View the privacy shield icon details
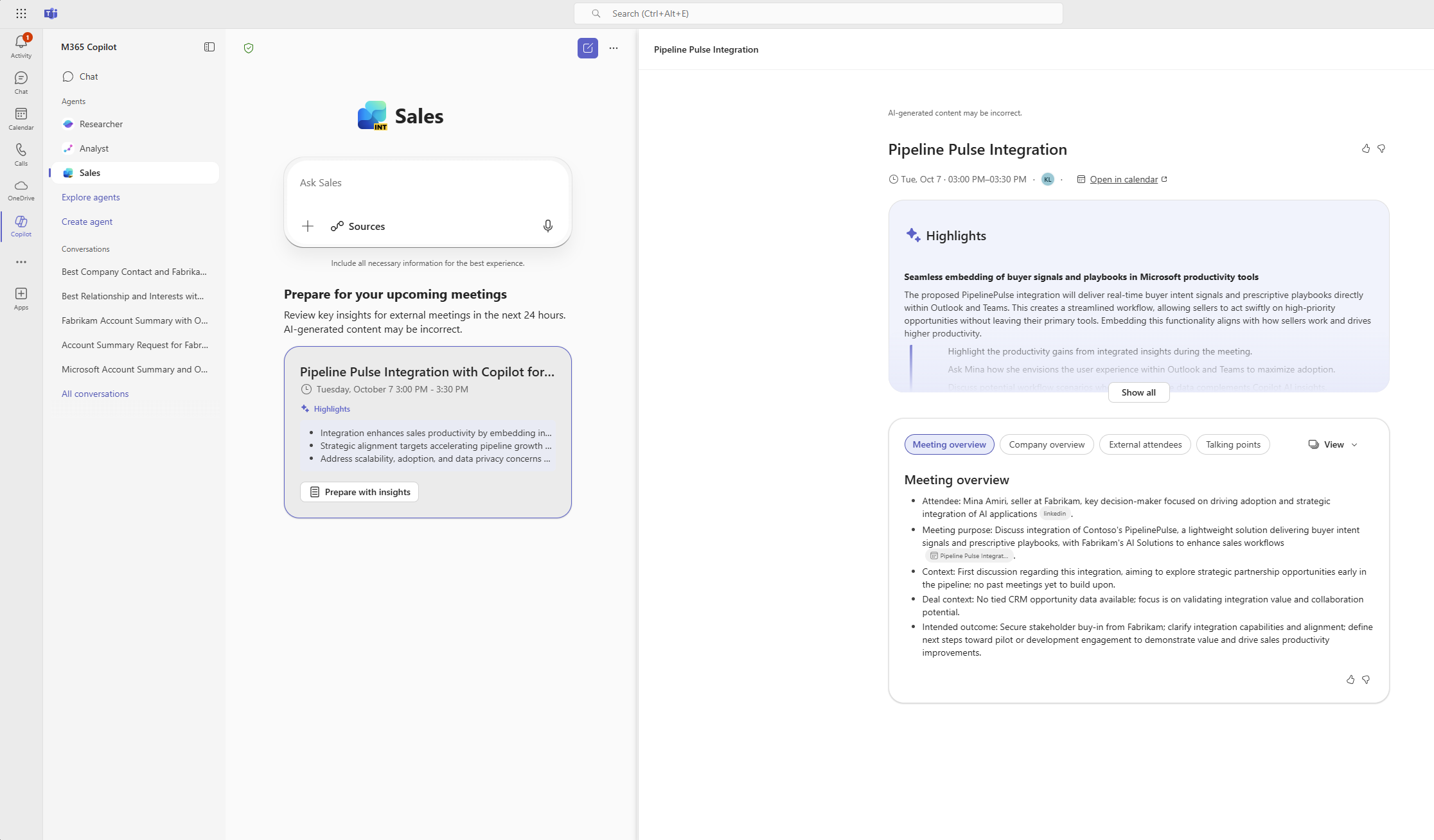This screenshot has width=1434, height=840. click(248, 48)
